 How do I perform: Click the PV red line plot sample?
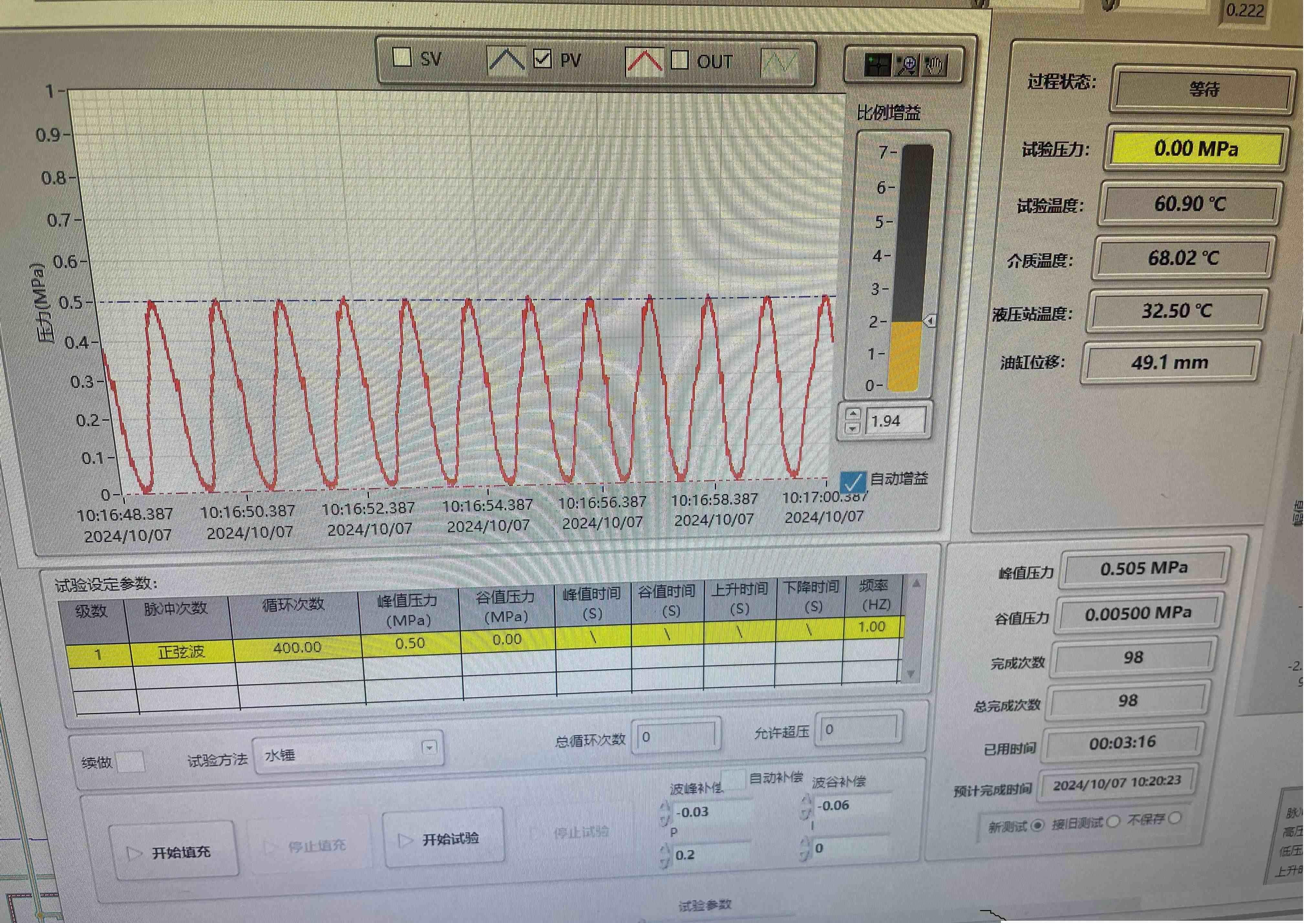644,61
